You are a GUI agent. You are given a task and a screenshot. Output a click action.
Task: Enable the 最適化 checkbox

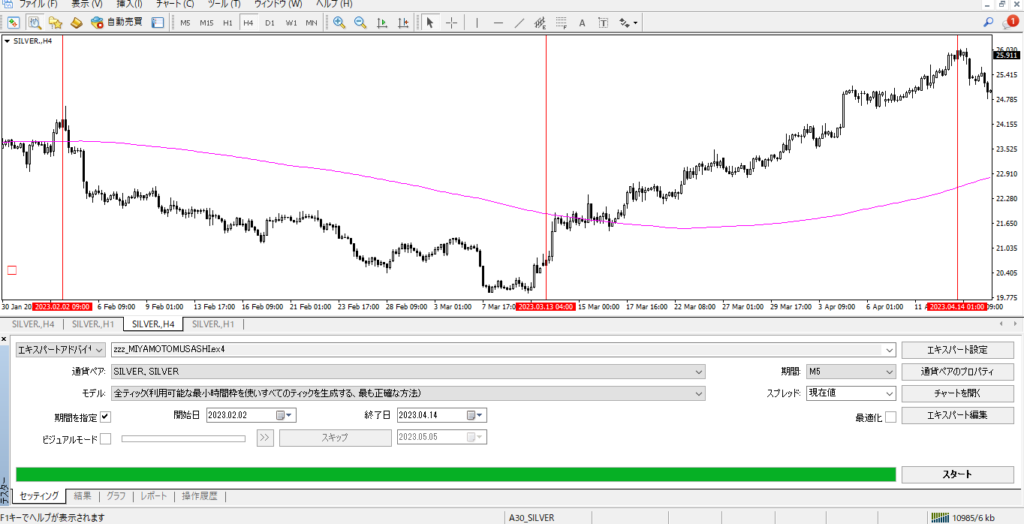(890, 416)
